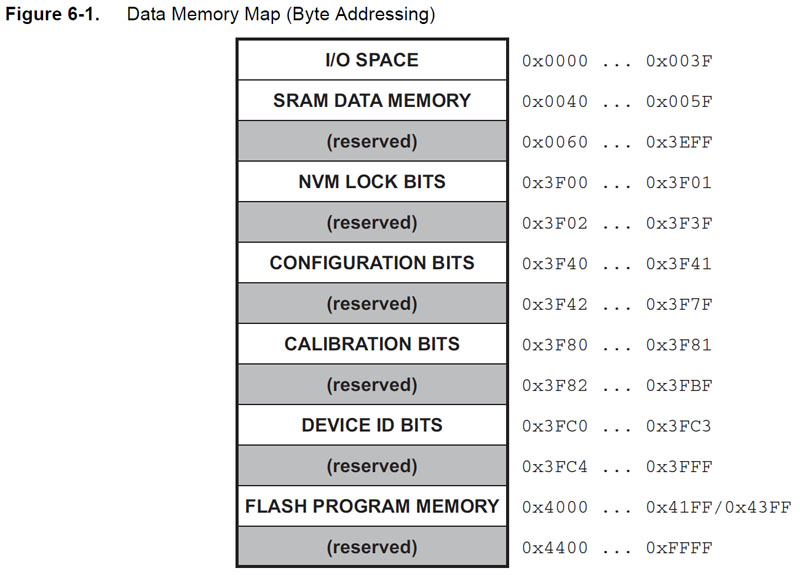Select the NVM LOCK BITS block
This screenshot has width=800, height=576.
coord(372,182)
